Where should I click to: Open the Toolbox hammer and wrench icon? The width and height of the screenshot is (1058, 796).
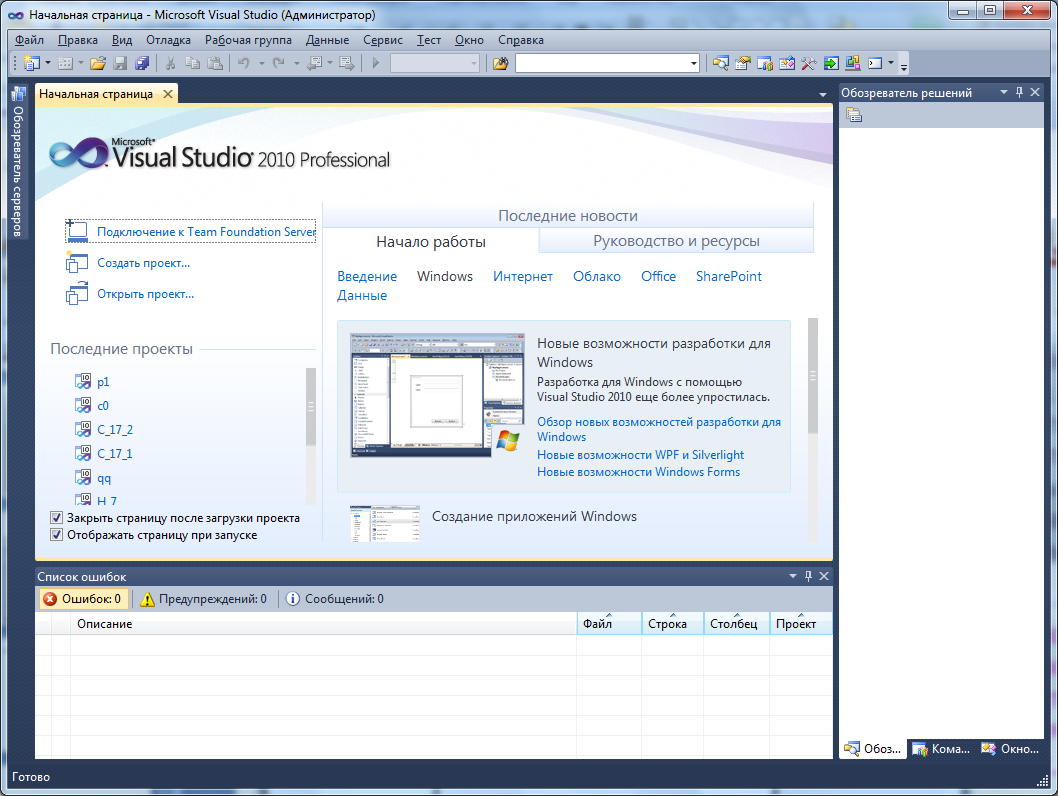click(x=808, y=63)
